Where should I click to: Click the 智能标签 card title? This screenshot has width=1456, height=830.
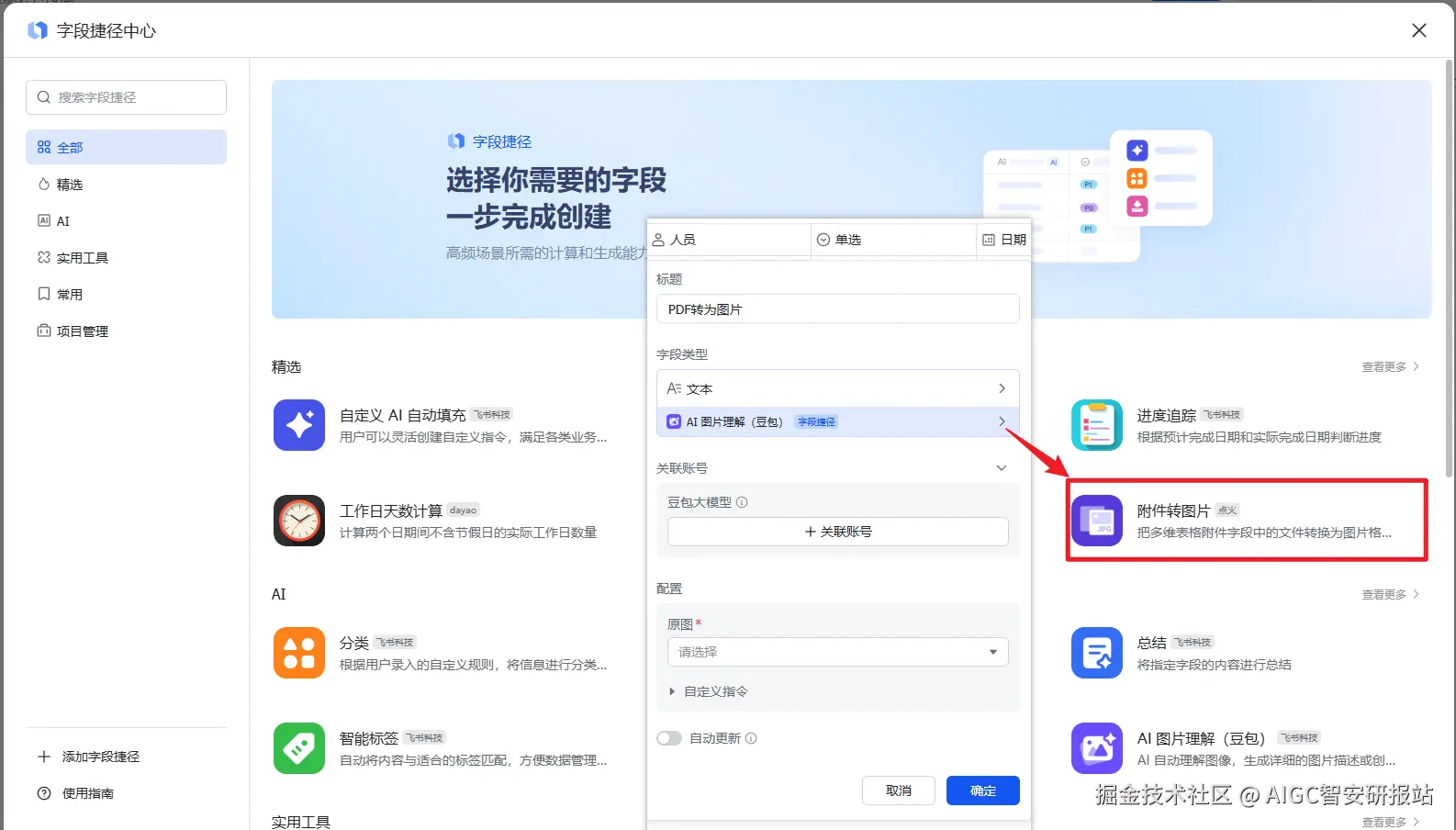[369, 738]
